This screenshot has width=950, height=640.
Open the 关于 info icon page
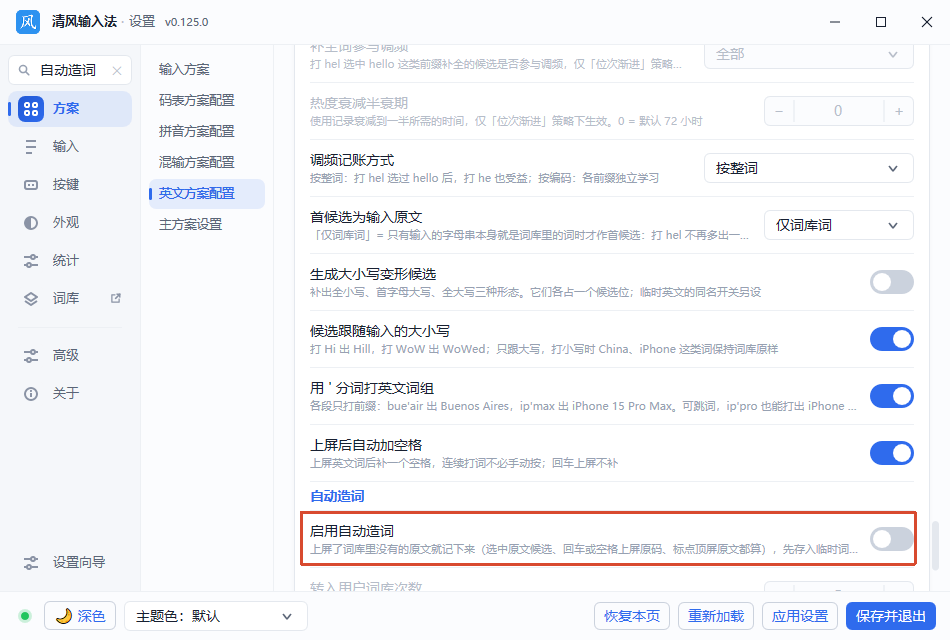[x=30, y=394]
